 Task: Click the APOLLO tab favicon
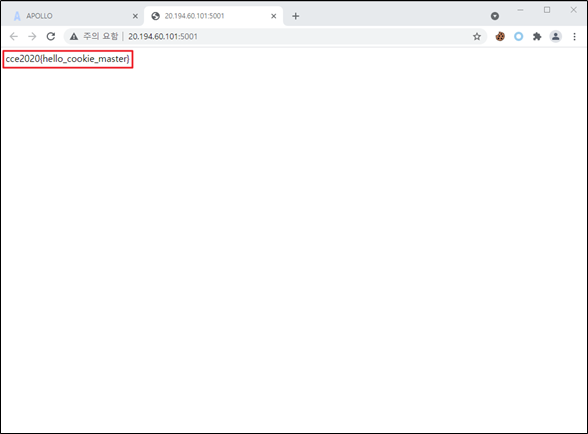click(x=17, y=16)
